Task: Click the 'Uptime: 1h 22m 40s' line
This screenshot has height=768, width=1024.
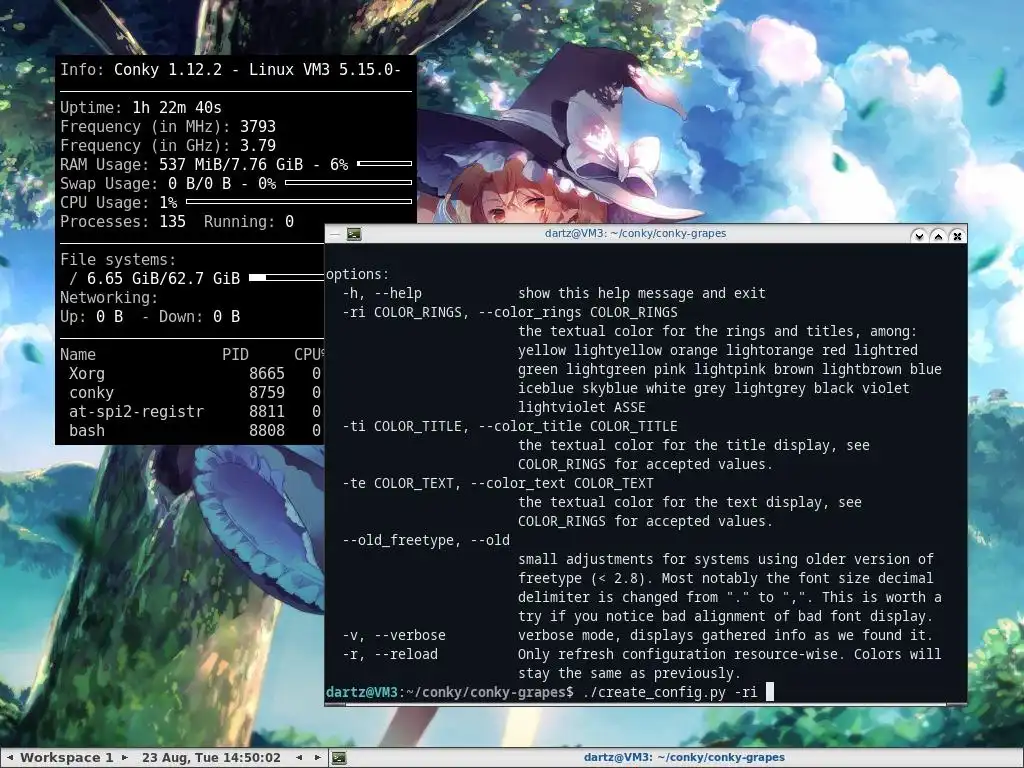Action: pos(141,108)
